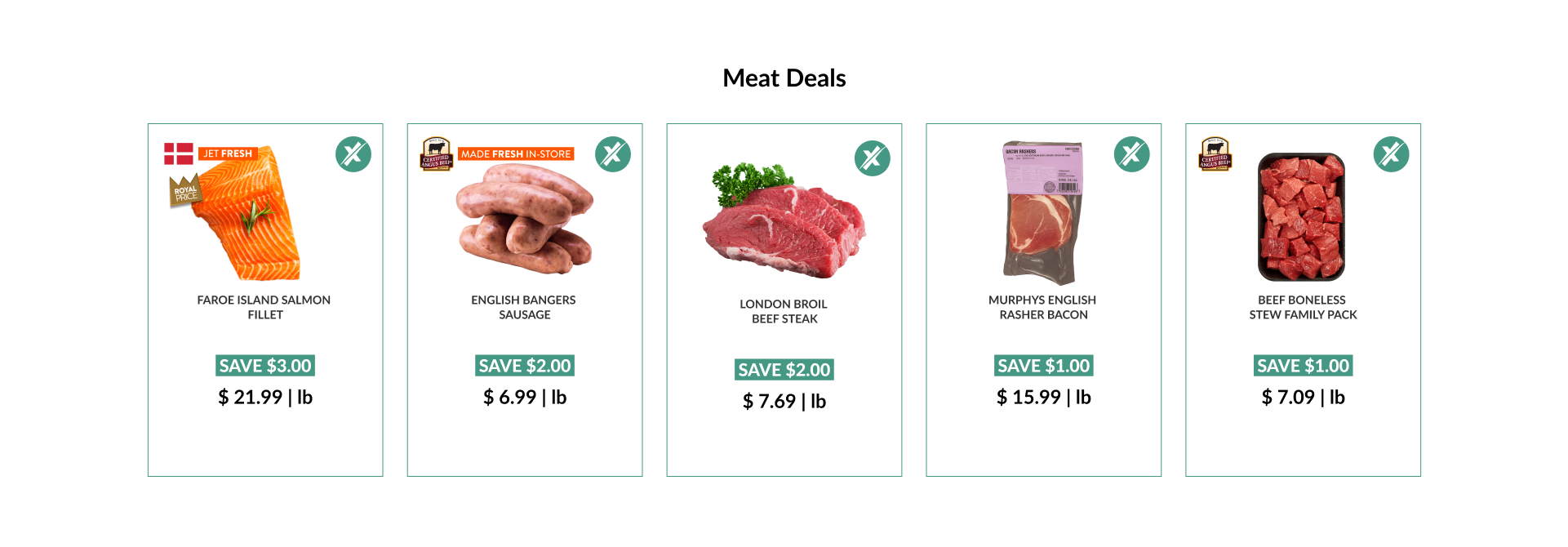Click the Certified Angus Beef badge on the sausage card

(x=436, y=153)
